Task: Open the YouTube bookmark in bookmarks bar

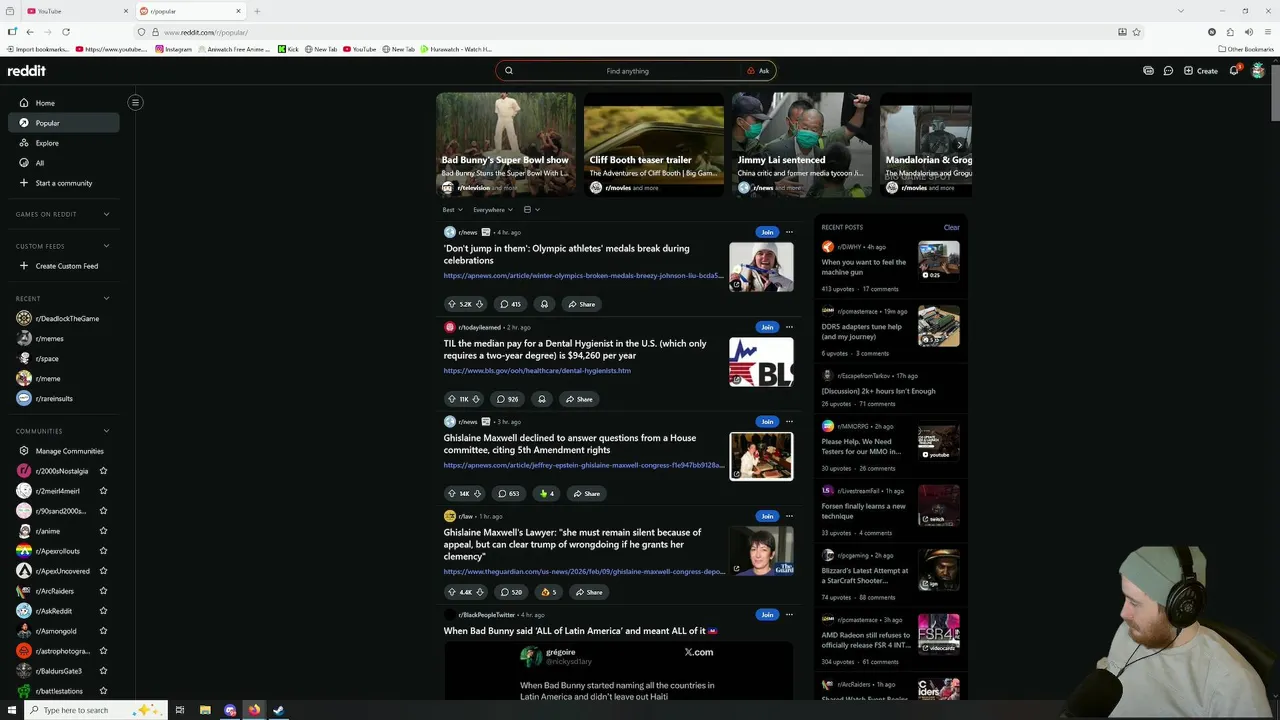Action: click(359, 49)
